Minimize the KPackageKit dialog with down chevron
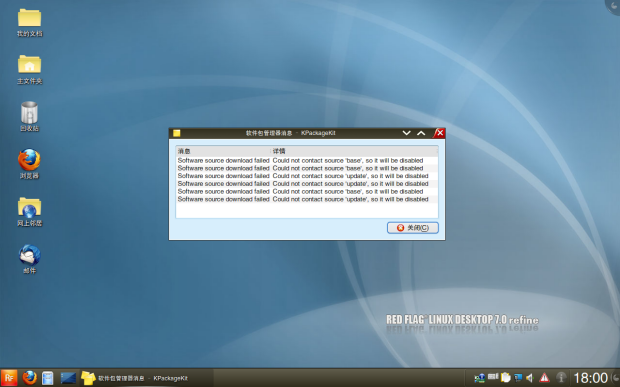620x387 pixels. click(406, 133)
